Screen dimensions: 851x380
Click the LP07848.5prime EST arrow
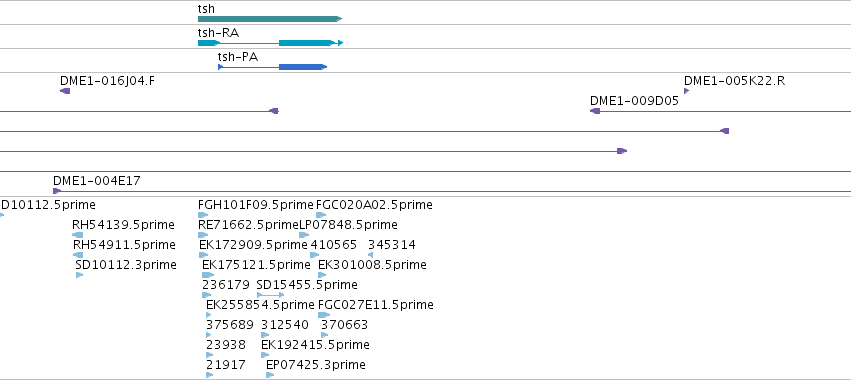tap(304, 235)
